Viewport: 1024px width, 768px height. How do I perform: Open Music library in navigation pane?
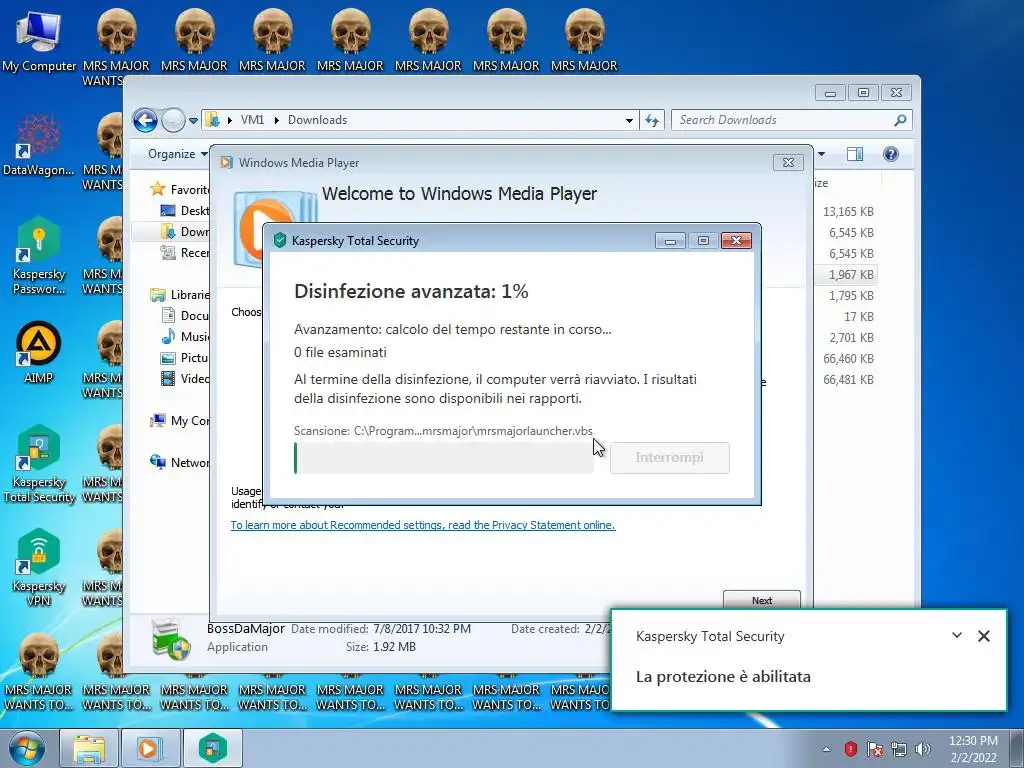click(185, 336)
